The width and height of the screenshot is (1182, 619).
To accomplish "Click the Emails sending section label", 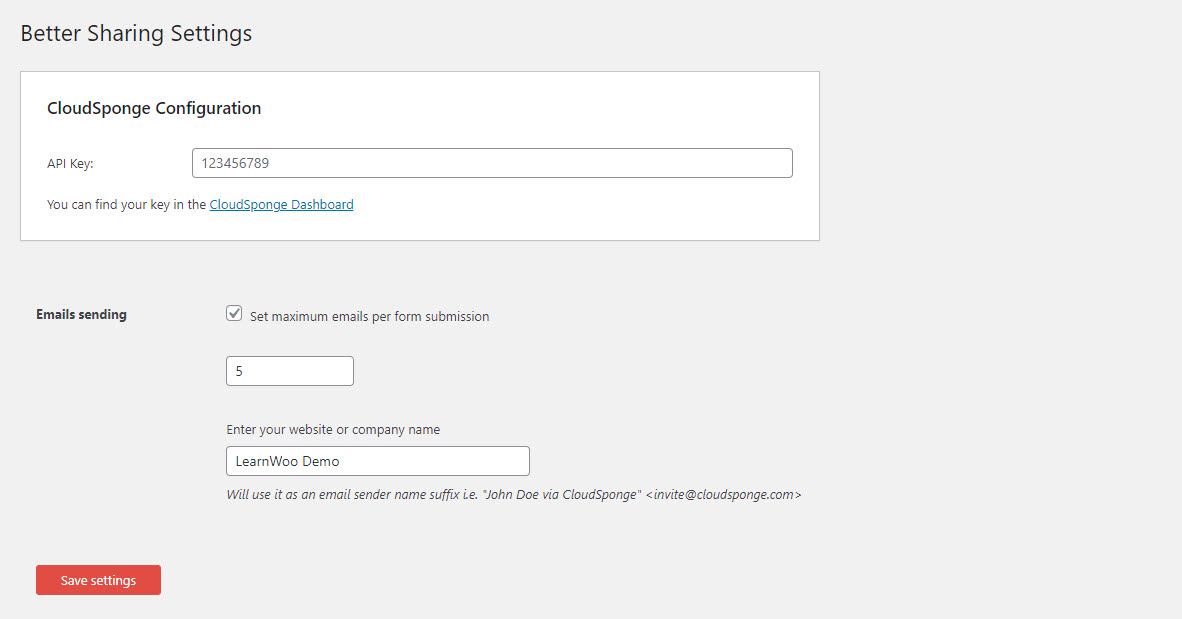I will pos(81,314).
